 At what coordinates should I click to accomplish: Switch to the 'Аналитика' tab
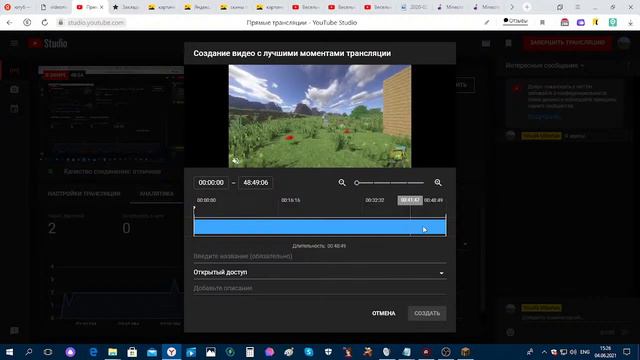pyautogui.click(x=157, y=193)
